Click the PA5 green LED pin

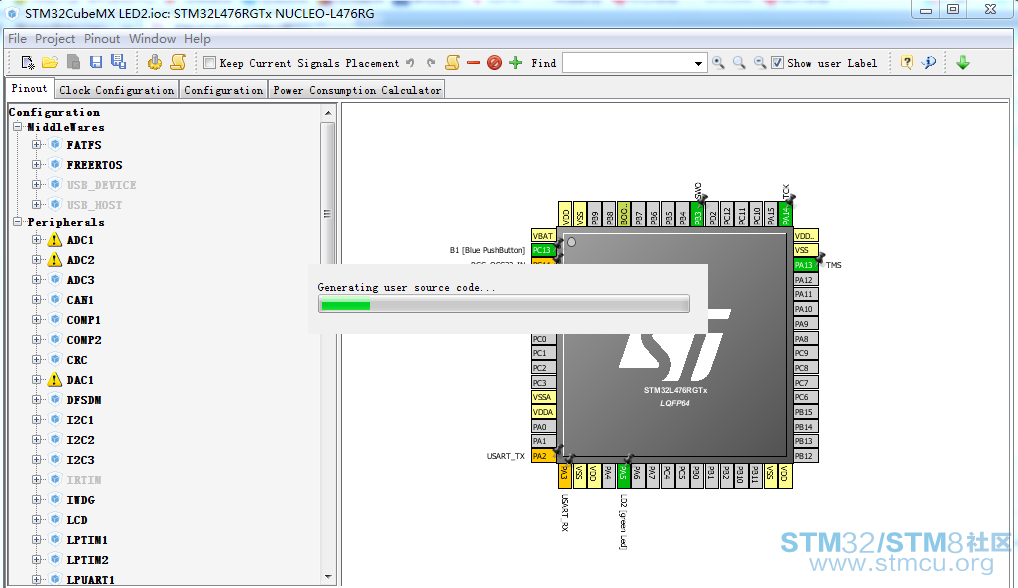tap(623, 475)
